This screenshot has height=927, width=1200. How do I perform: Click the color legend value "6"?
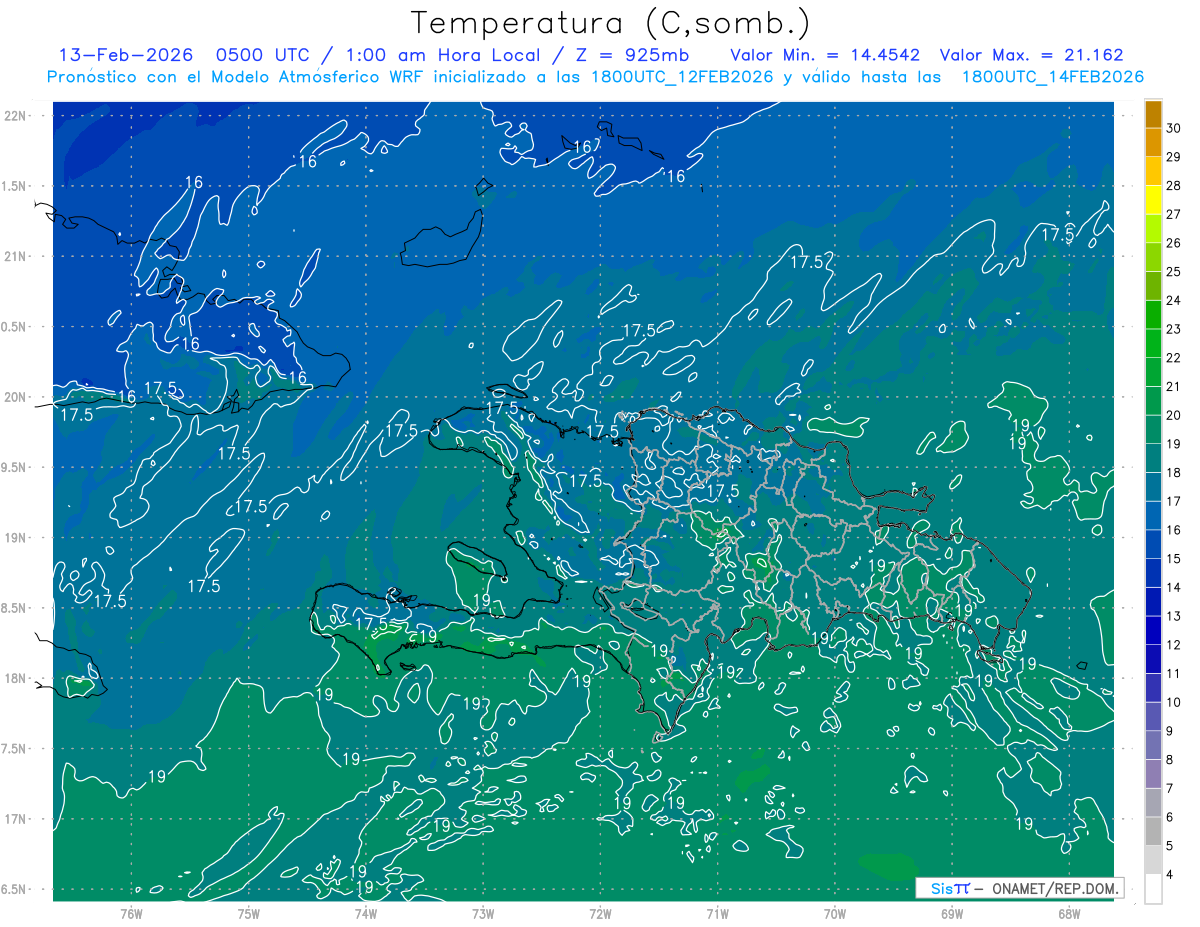tap(1170, 817)
